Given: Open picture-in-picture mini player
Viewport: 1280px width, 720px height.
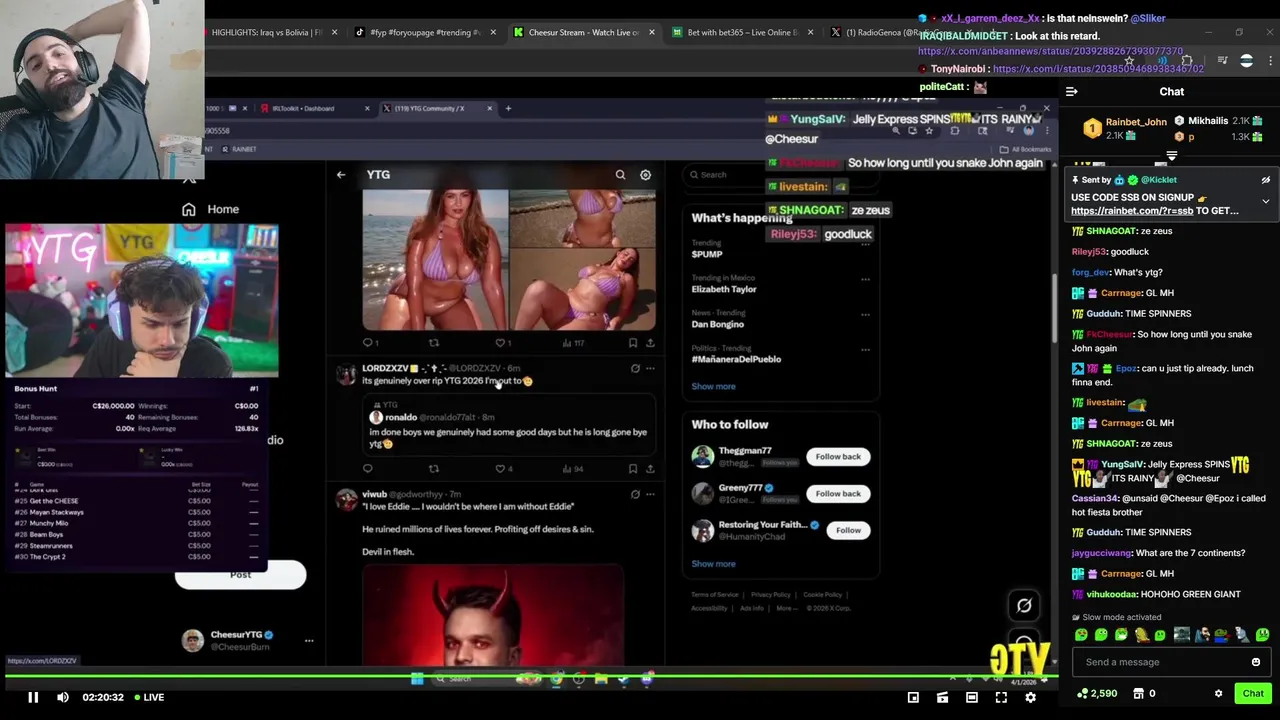Looking at the screenshot, I should click(913, 697).
